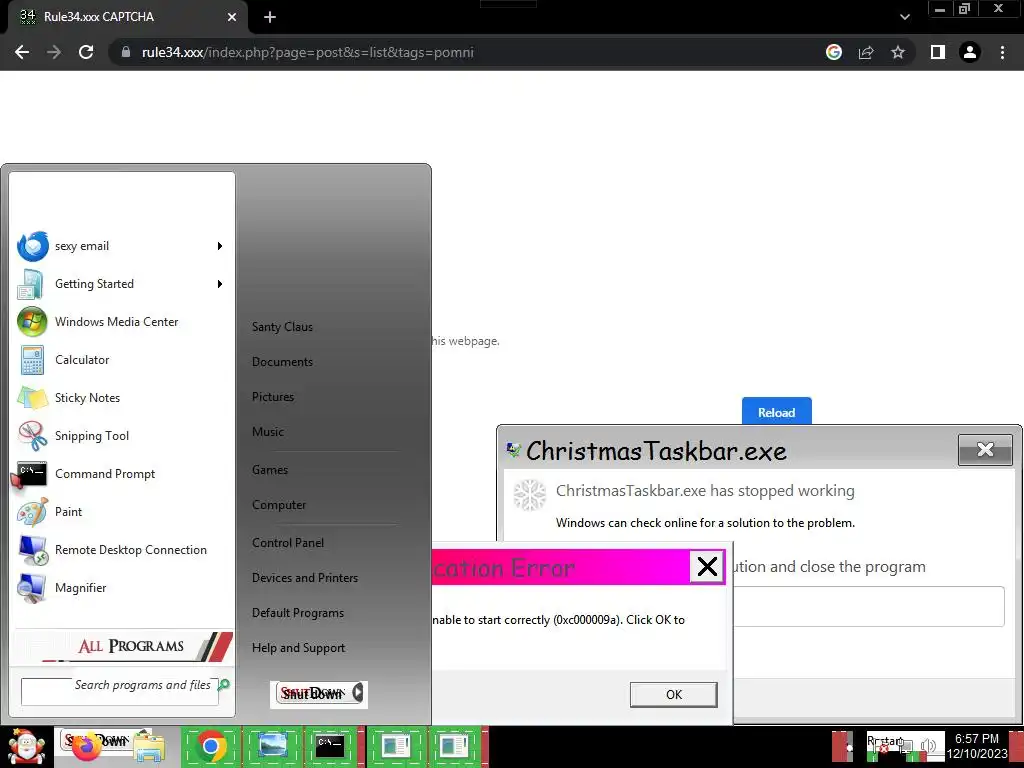This screenshot has width=1024, height=768.
Task: Open the Calculator icon
Action: click(x=32, y=360)
